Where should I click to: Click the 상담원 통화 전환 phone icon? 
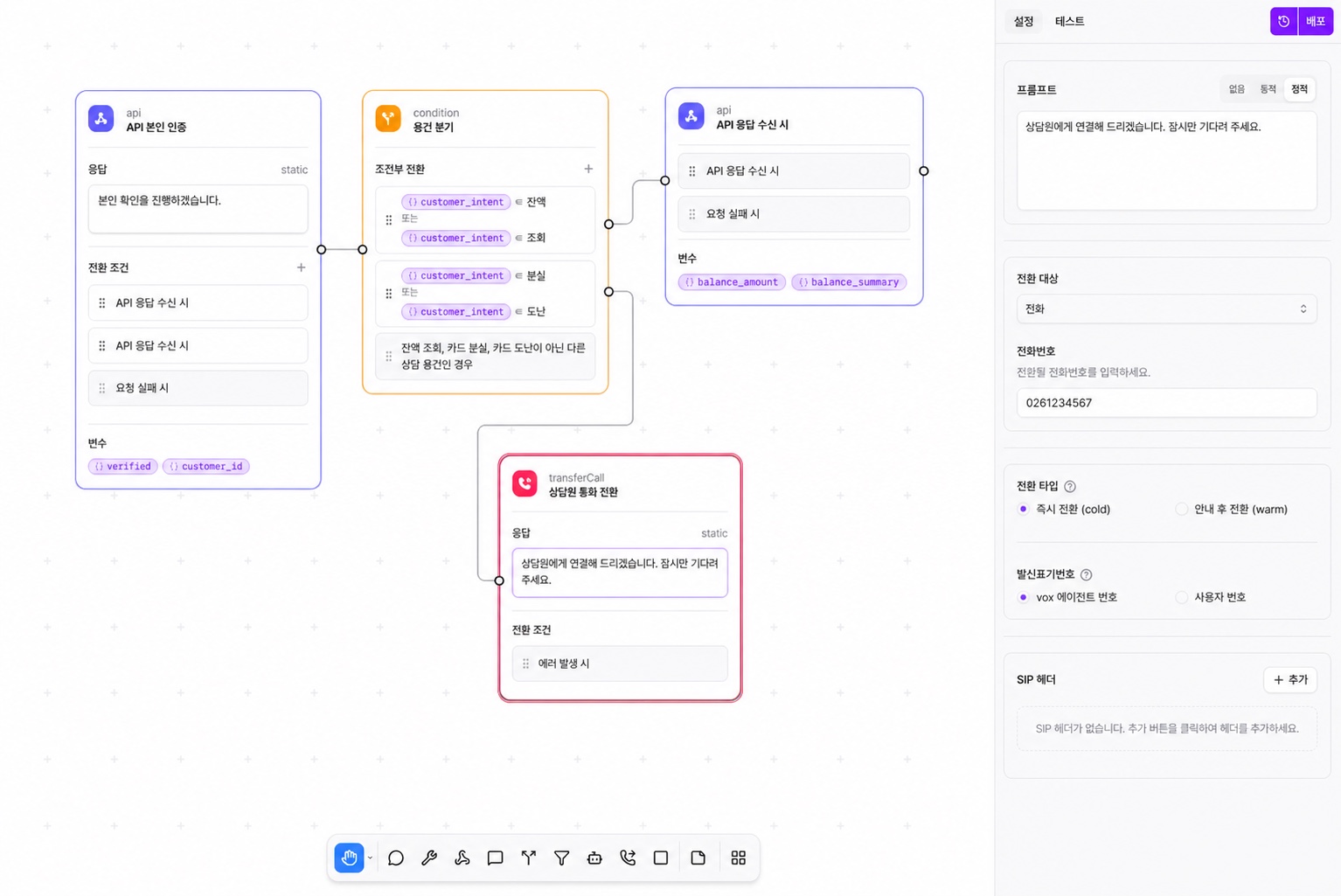click(x=525, y=483)
